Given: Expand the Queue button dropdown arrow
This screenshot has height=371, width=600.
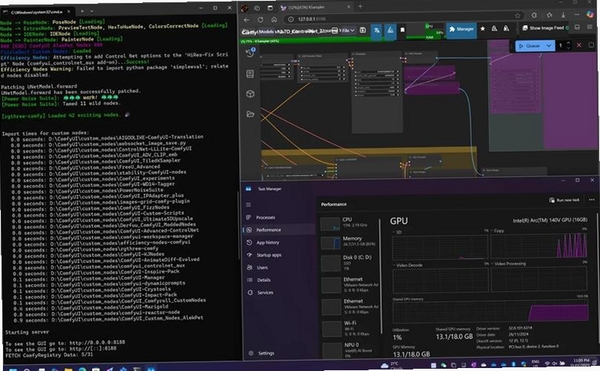Looking at the screenshot, I should coord(549,46).
